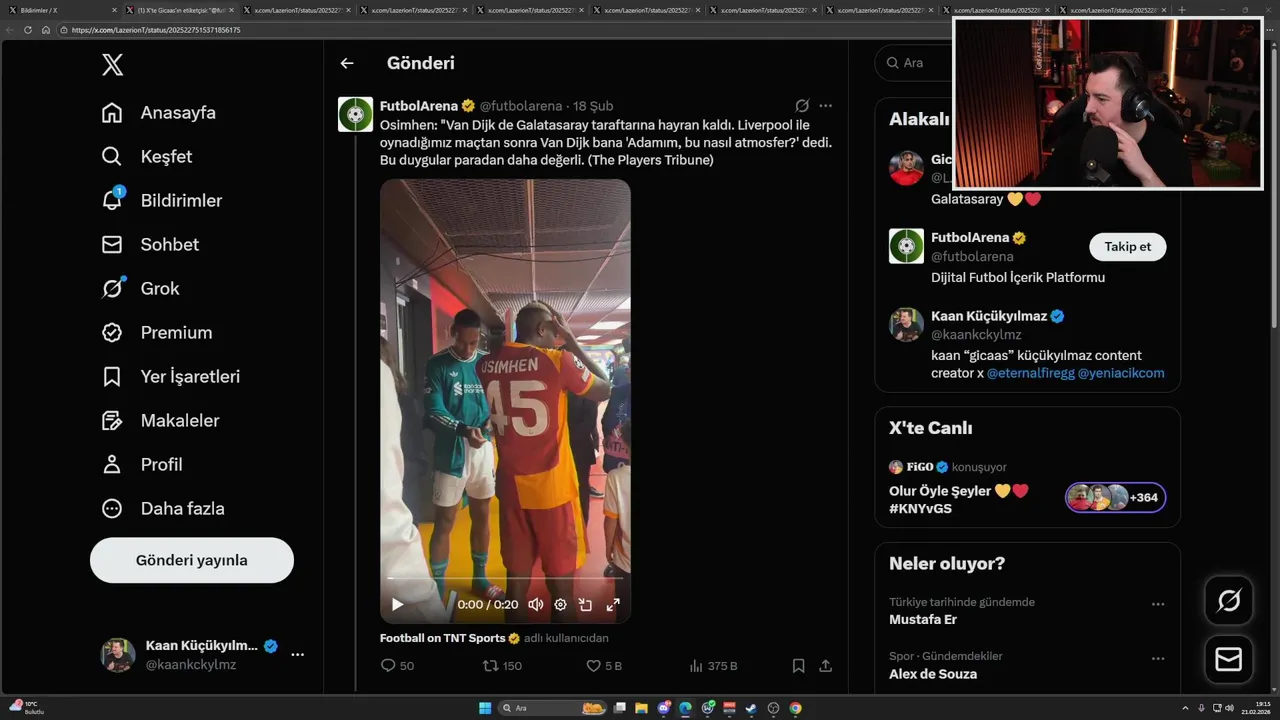
Task: Open more options for Mustafa Er trend
Action: pyautogui.click(x=1158, y=604)
